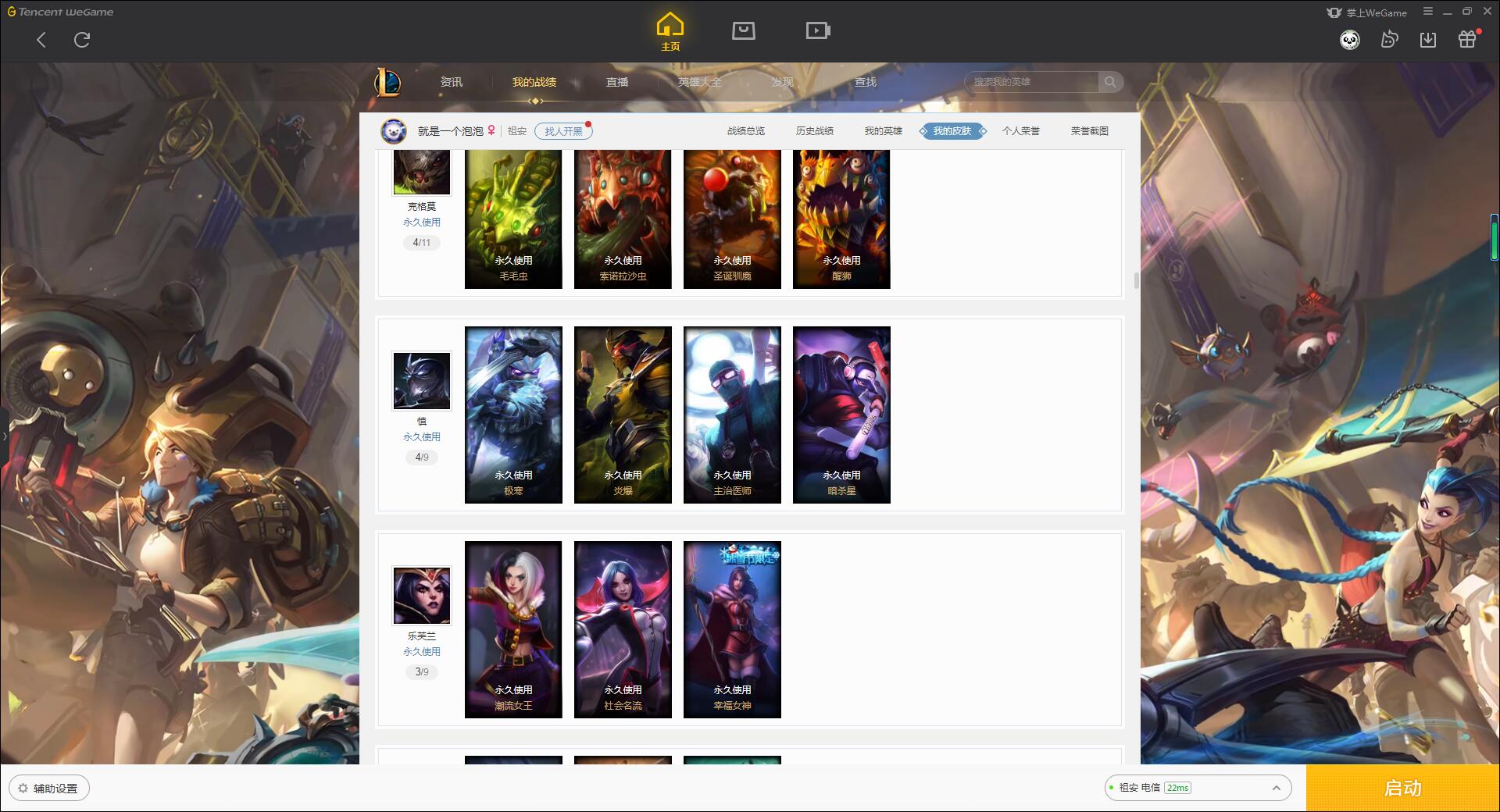Click the 祖安 server label beside username
This screenshot has height=812, width=1500.
tap(517, 131)
